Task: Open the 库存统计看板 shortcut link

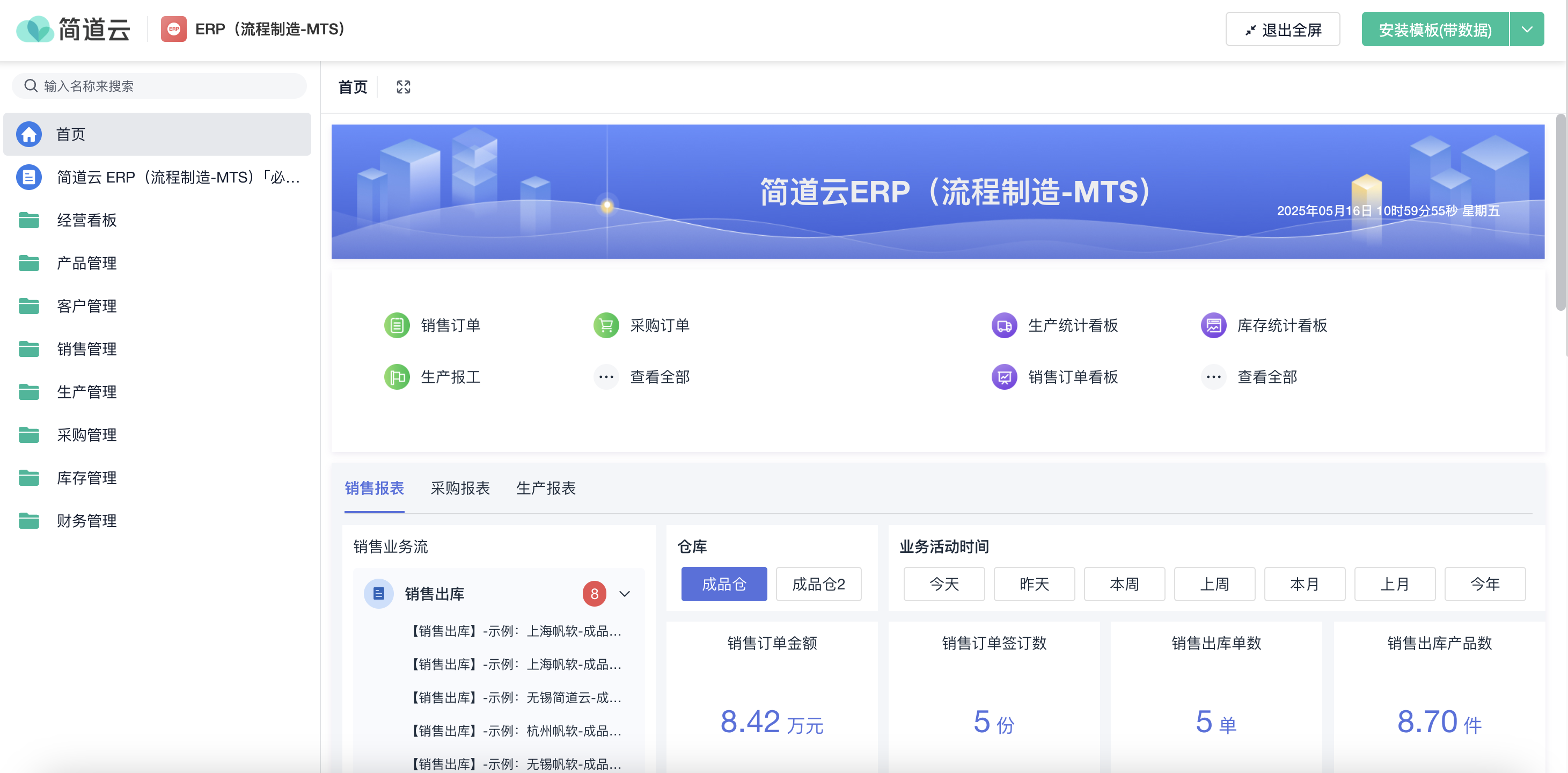Action: pyautogui.click(x=1282, y=325)
